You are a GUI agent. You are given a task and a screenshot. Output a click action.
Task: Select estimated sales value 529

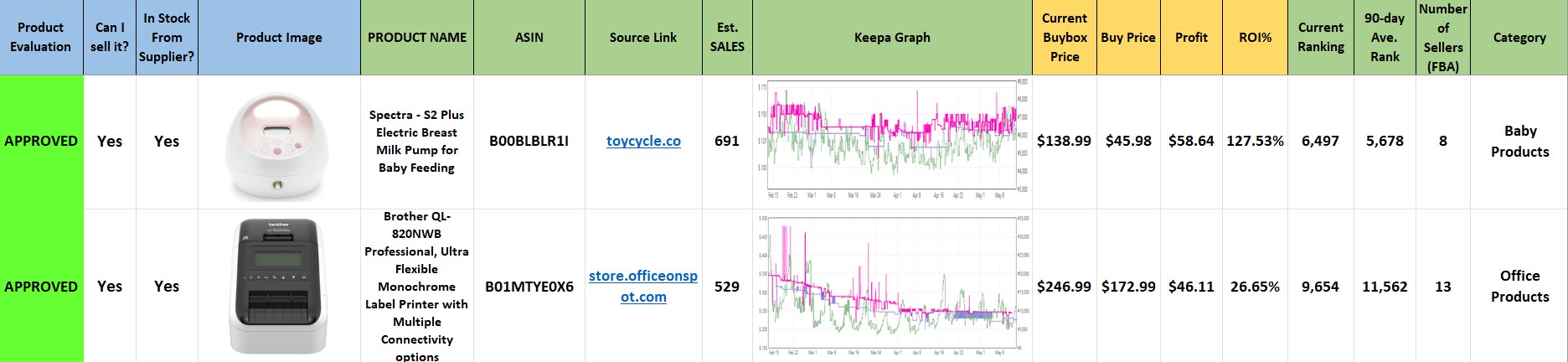coord(727,286)
